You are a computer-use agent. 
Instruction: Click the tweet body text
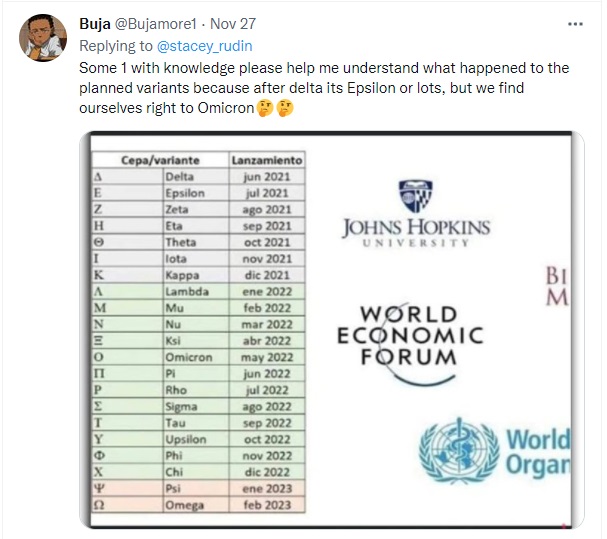320,87
